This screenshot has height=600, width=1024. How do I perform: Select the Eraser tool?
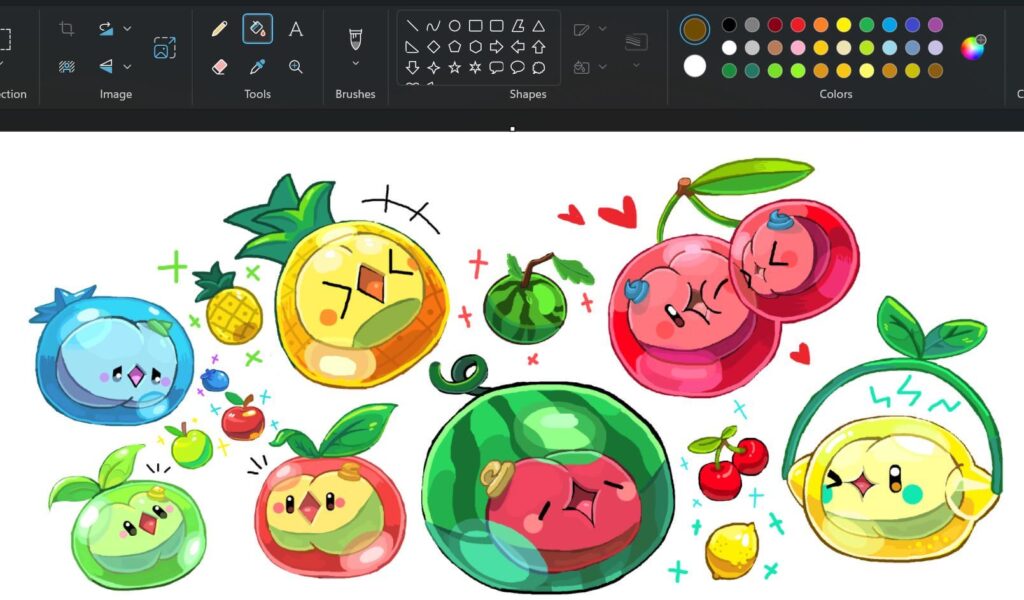pos(219,67)
